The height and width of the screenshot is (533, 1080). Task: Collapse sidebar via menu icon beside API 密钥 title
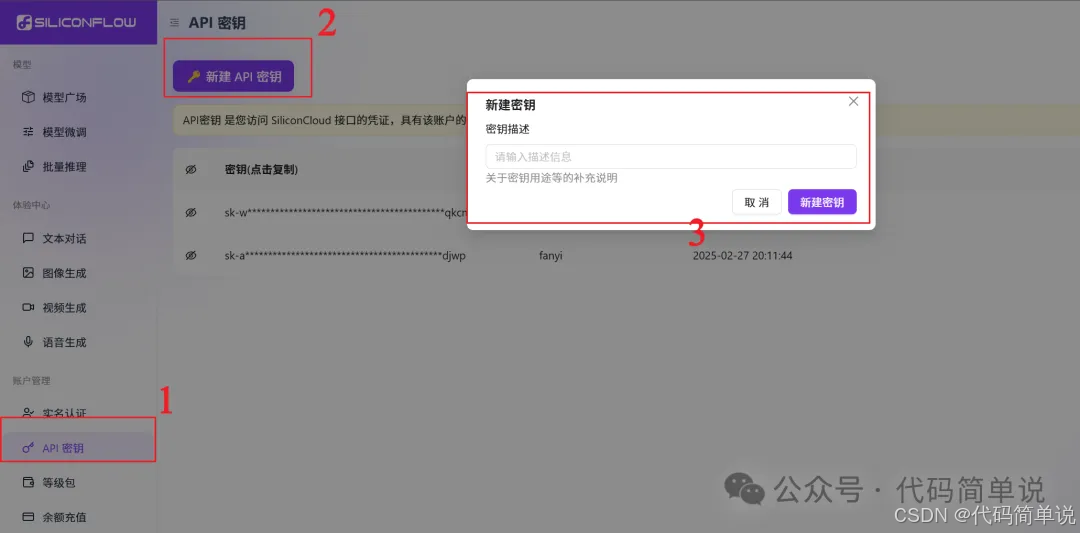pyautogui.click(x=174, y=23)
